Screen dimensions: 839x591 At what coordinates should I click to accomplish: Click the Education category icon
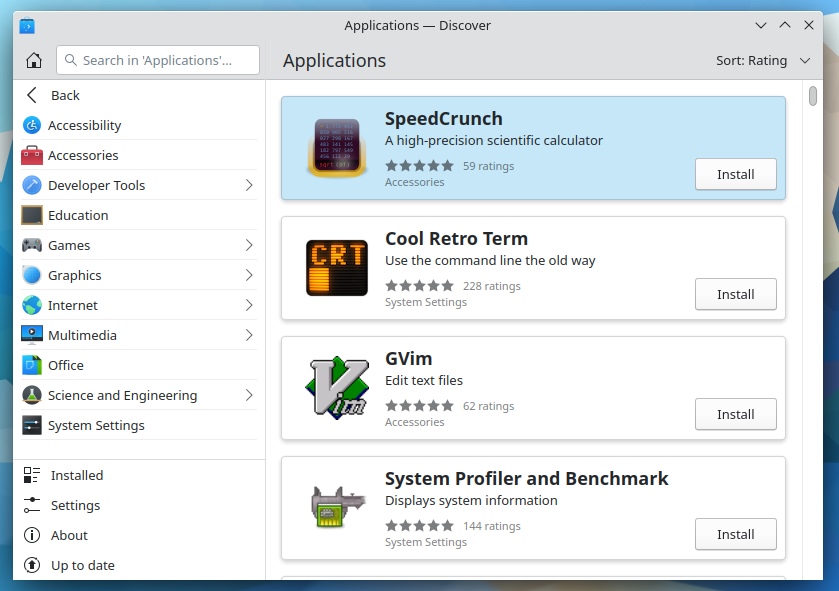click(31, 215)
